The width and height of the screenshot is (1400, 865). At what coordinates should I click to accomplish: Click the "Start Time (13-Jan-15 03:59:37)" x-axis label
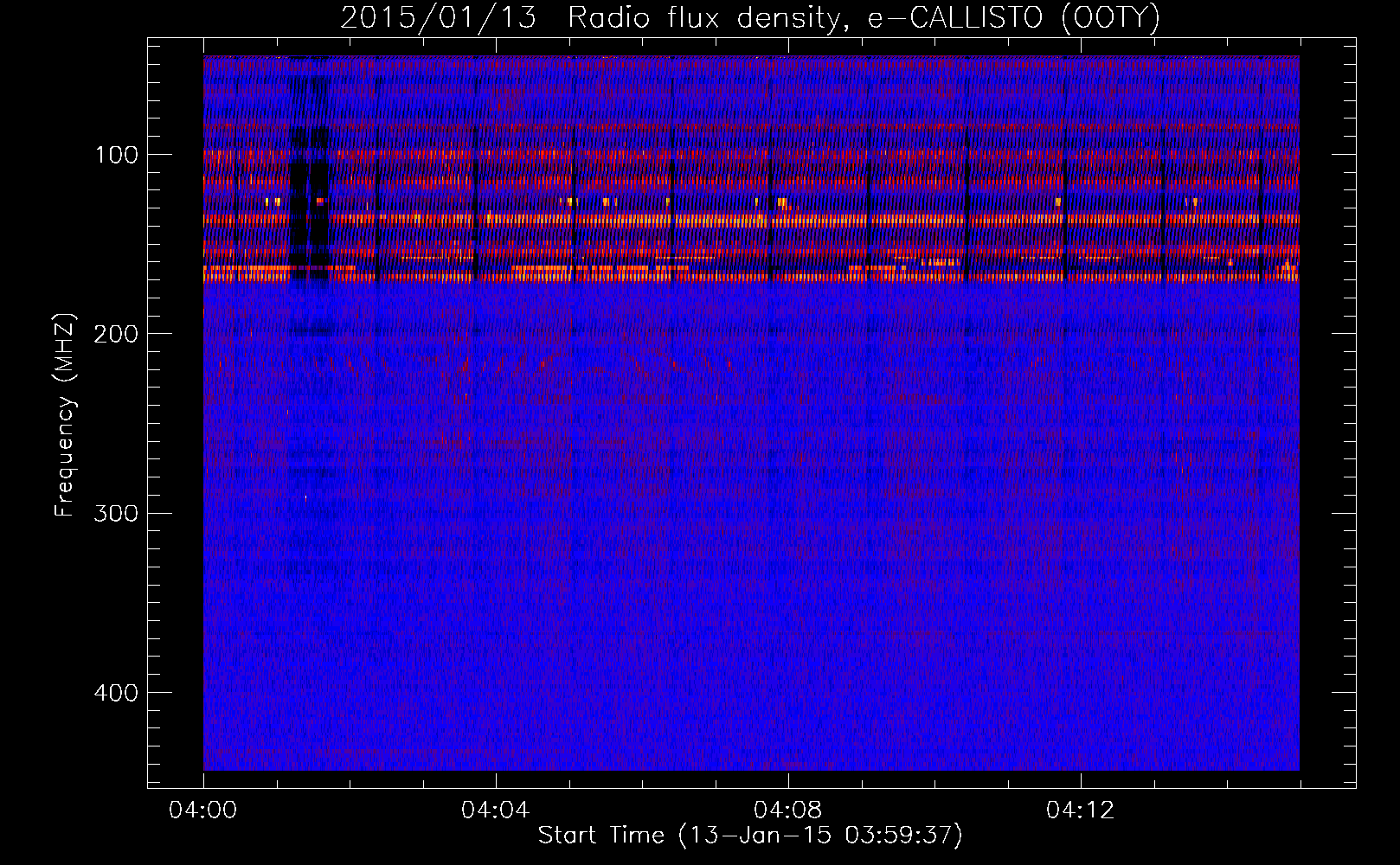(x=750, y=836)
